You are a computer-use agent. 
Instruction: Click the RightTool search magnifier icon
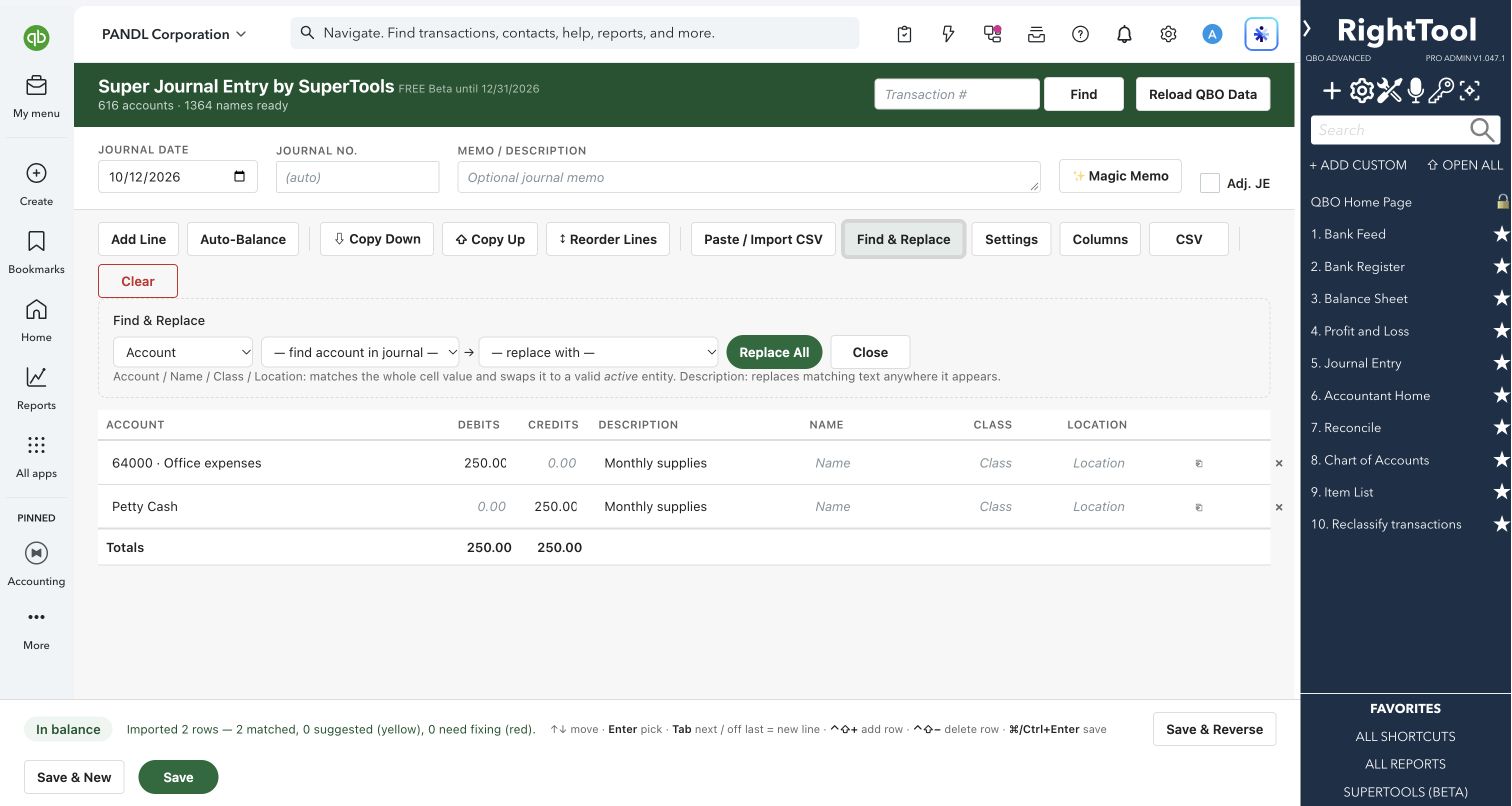[x=1483, y=130]
